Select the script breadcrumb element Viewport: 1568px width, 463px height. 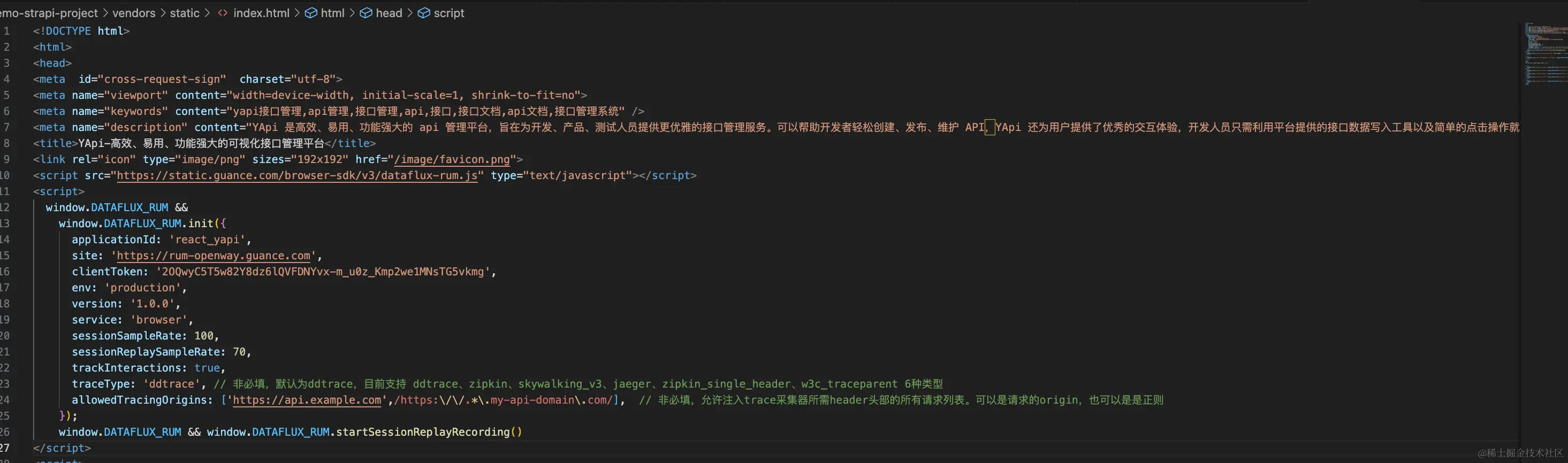pyautogui.click(x=448, y=13)
